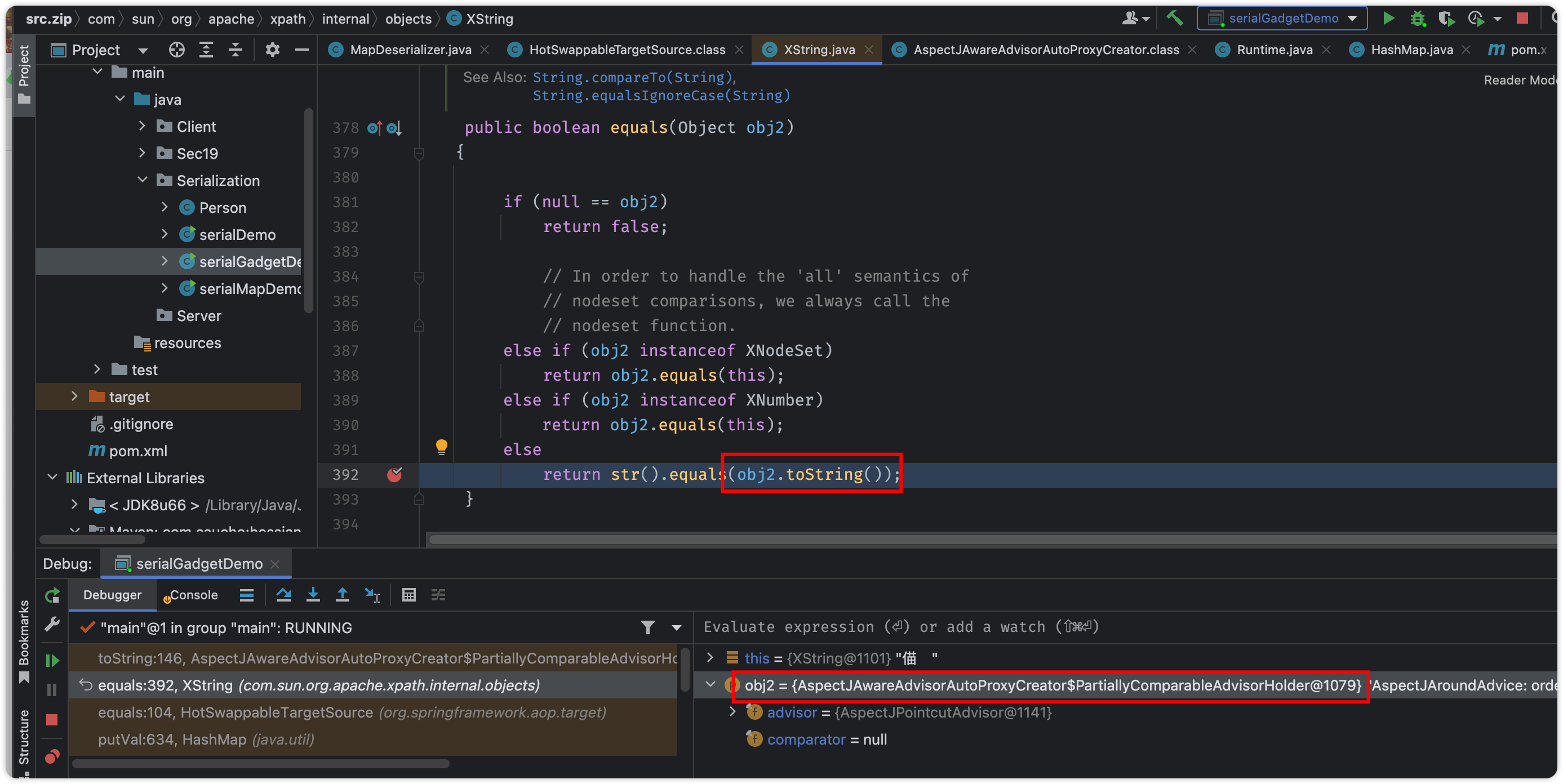Open the Project view mode dropdown
The width and height of the screenshot is (1563, 784).
tap(143, 50)
